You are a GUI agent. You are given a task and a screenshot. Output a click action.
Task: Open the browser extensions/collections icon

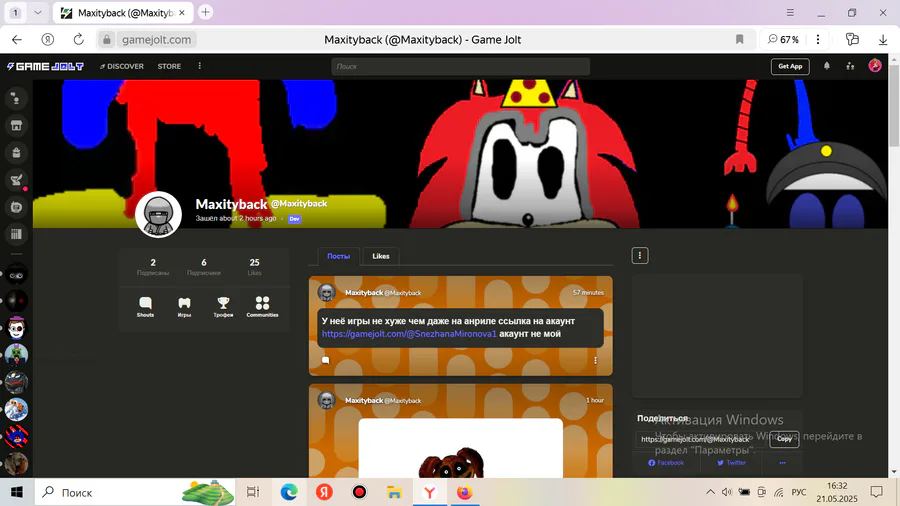[852, 40]
